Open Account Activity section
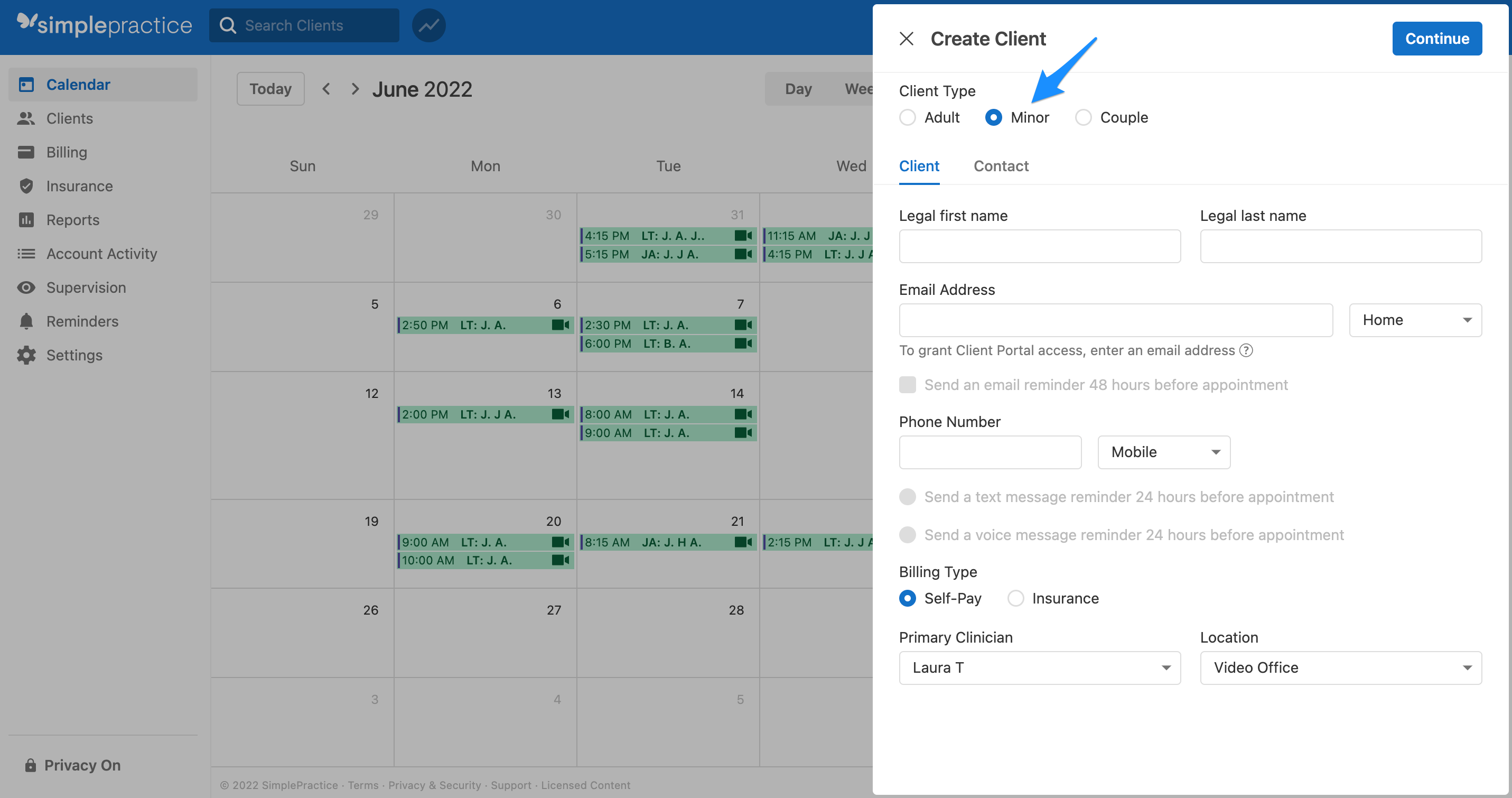This screenshot has width=1512, height=798. click(x=101, y=253)
